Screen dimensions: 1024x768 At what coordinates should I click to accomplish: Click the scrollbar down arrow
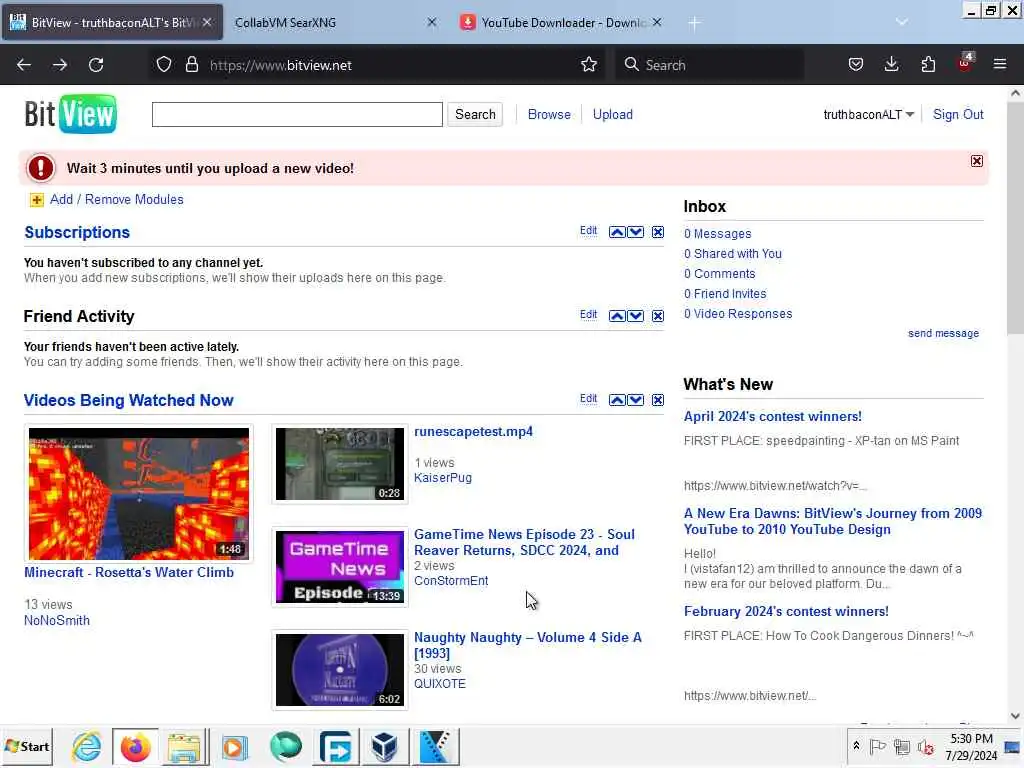click(1015, 716)
